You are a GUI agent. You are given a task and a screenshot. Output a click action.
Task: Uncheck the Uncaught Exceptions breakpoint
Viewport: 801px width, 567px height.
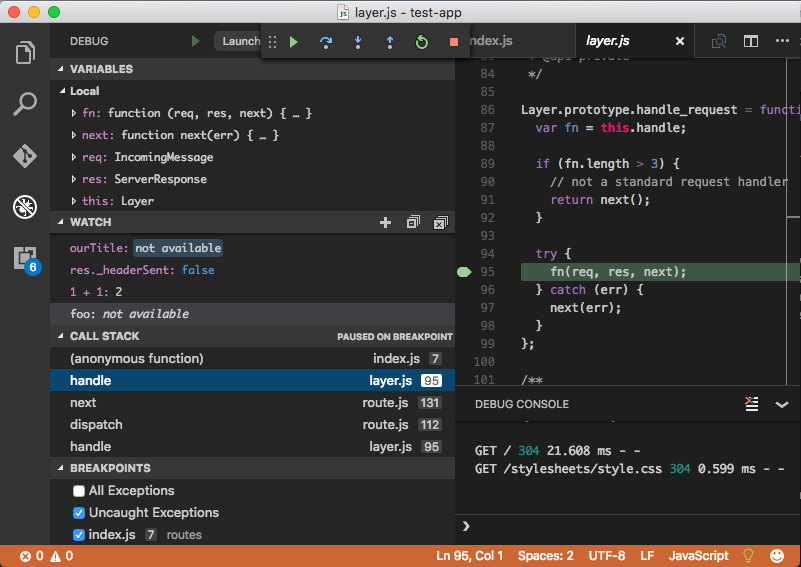(x=79, y=513)
